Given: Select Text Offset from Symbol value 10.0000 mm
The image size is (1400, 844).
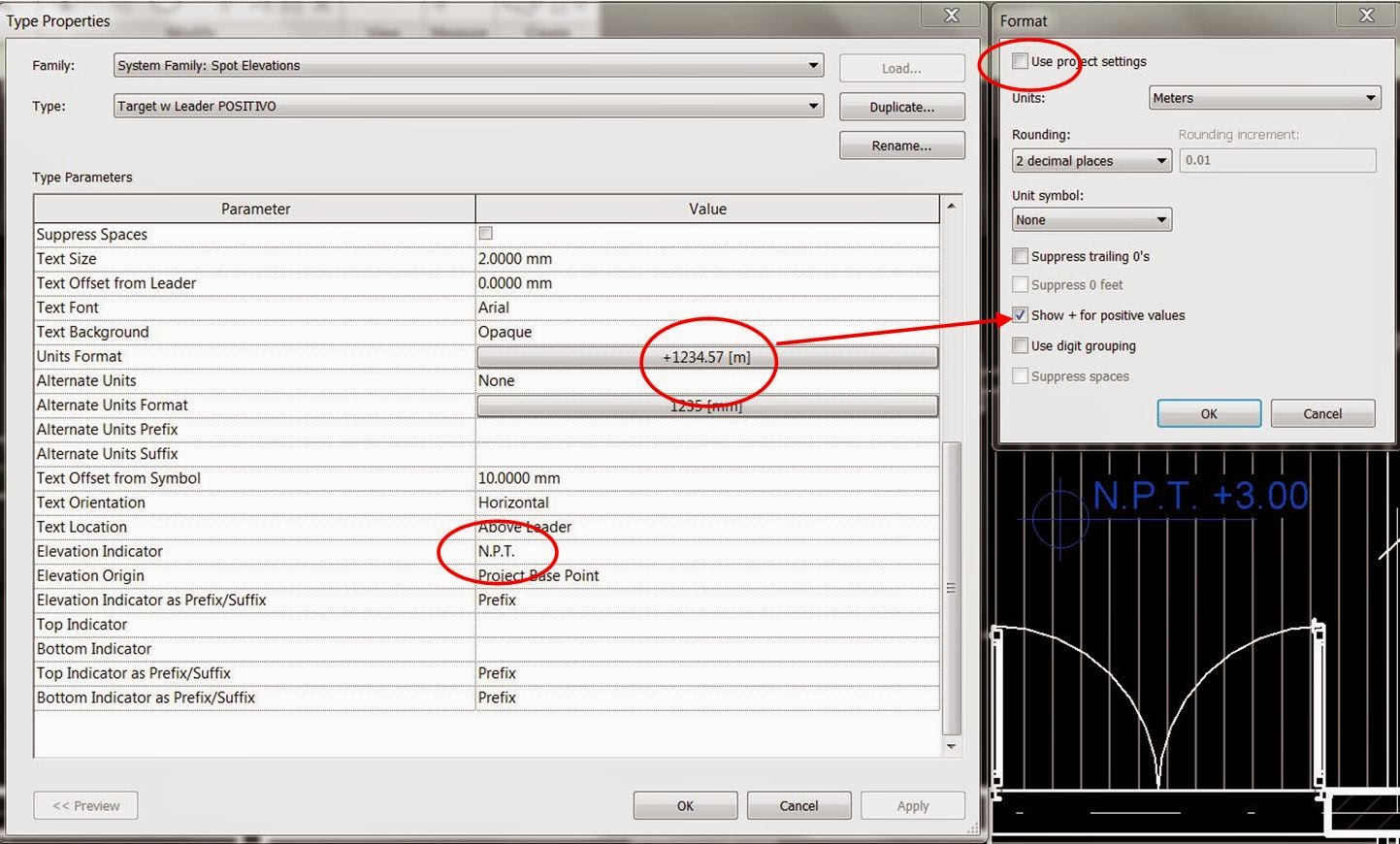Looking at the screenshot, I should tap(707, 478).
